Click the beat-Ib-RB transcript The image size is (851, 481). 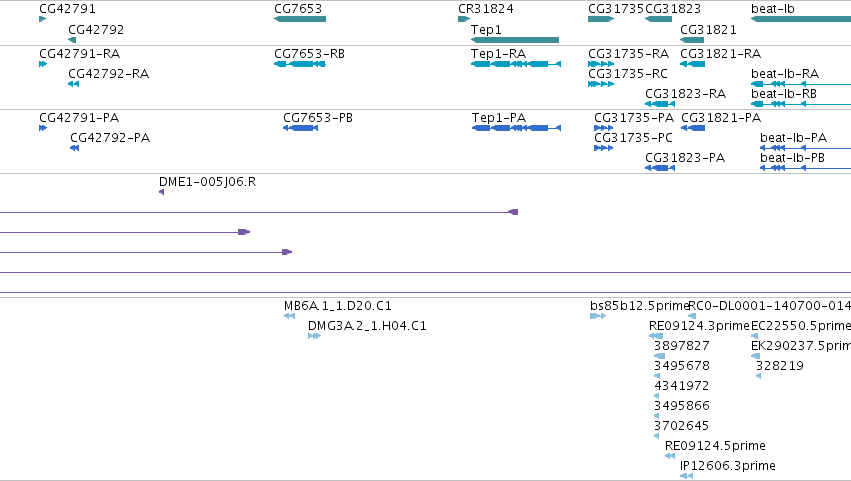(x=801, y=104)
